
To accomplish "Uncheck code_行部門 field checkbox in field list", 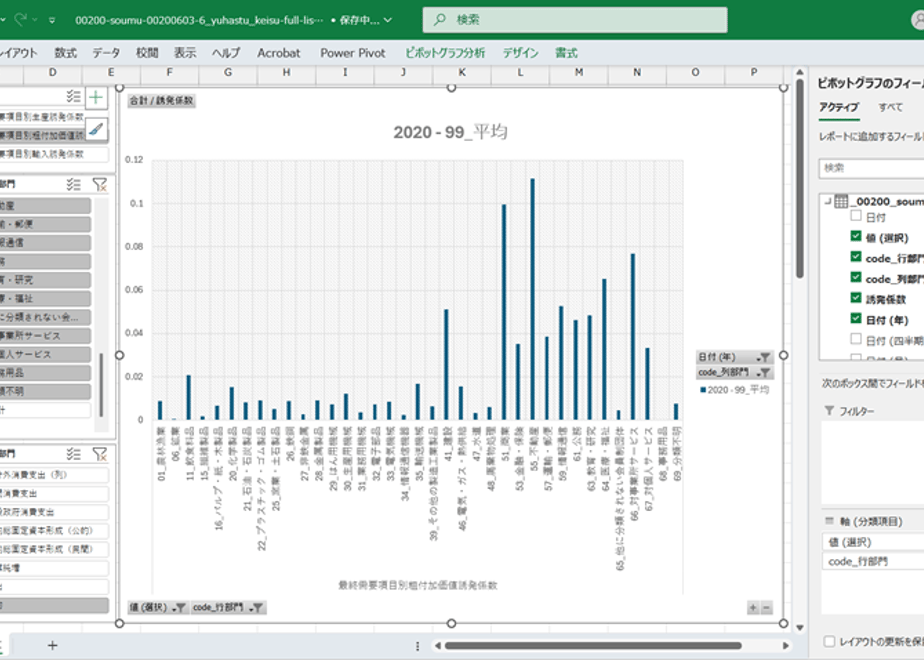I will [856, 257].
